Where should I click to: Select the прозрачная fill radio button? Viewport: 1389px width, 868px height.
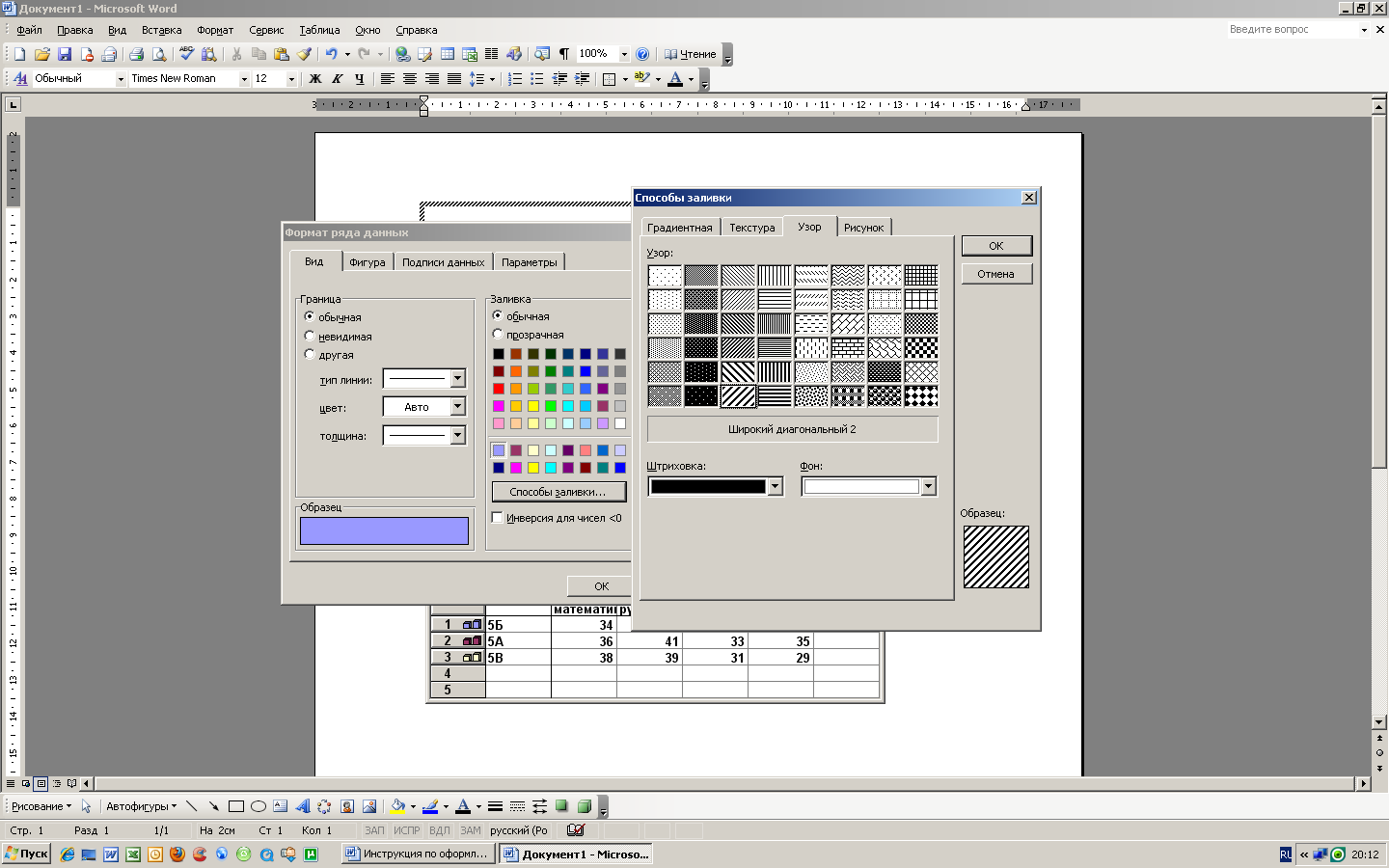click(498, 334)
